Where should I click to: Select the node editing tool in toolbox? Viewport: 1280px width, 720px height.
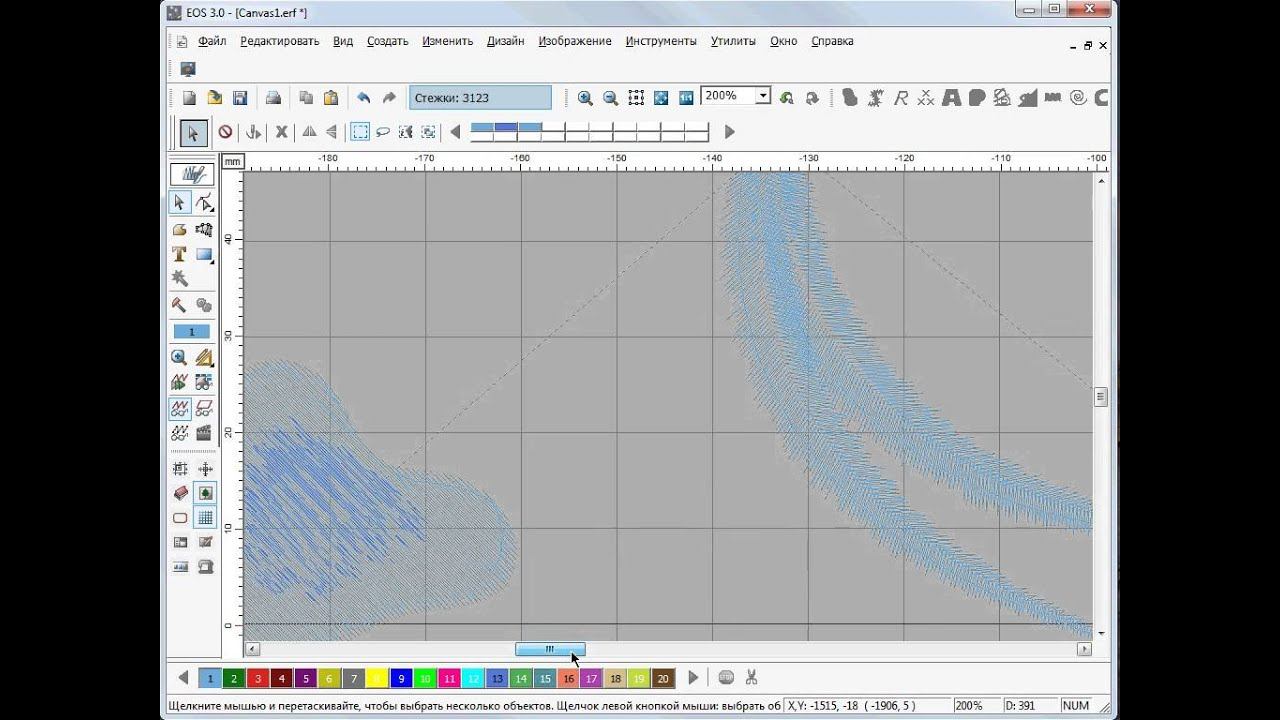204,202
